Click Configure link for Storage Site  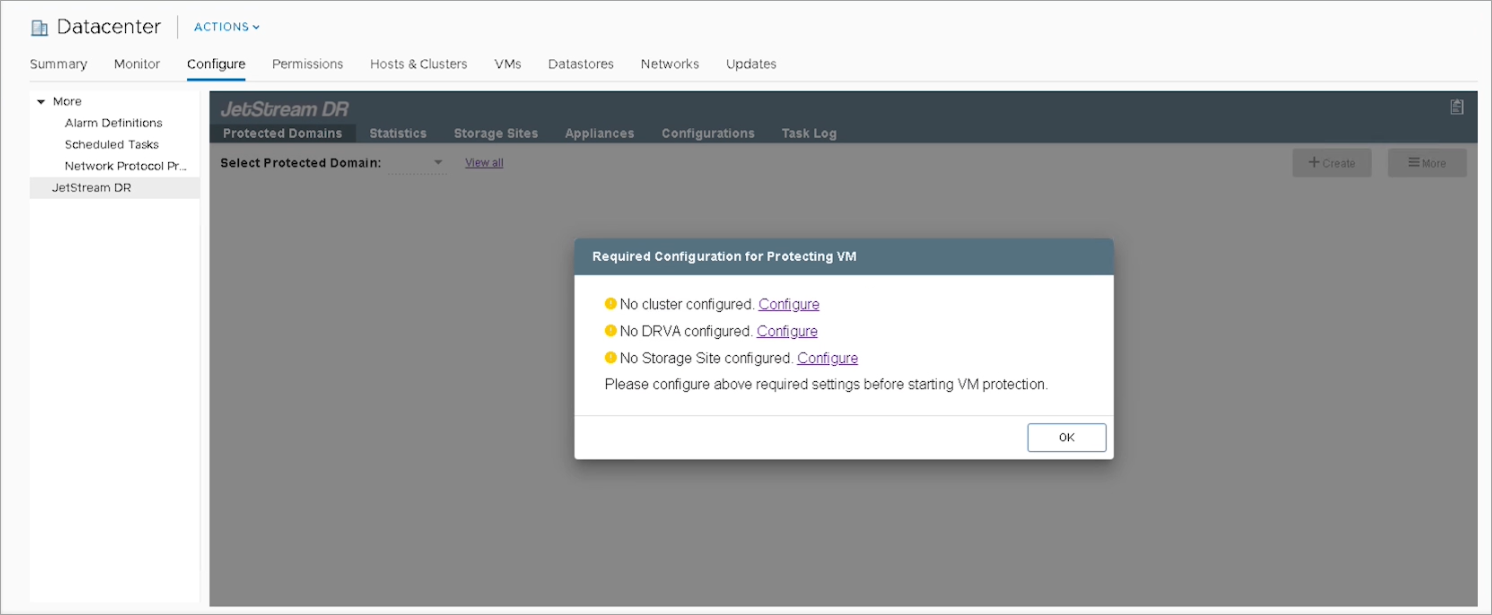827,358
